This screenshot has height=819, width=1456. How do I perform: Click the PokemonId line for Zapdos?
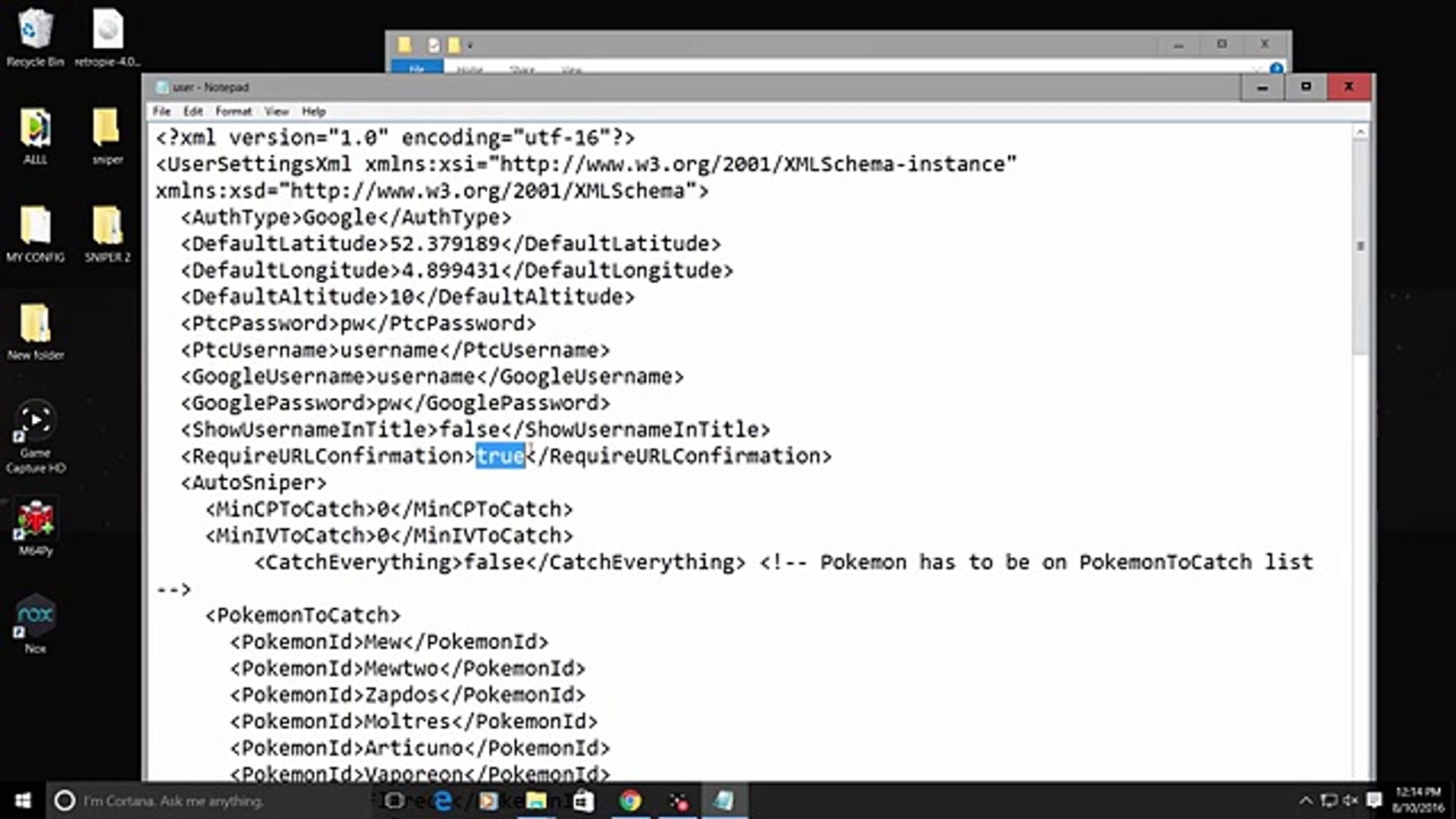click(x=407, y=695)
